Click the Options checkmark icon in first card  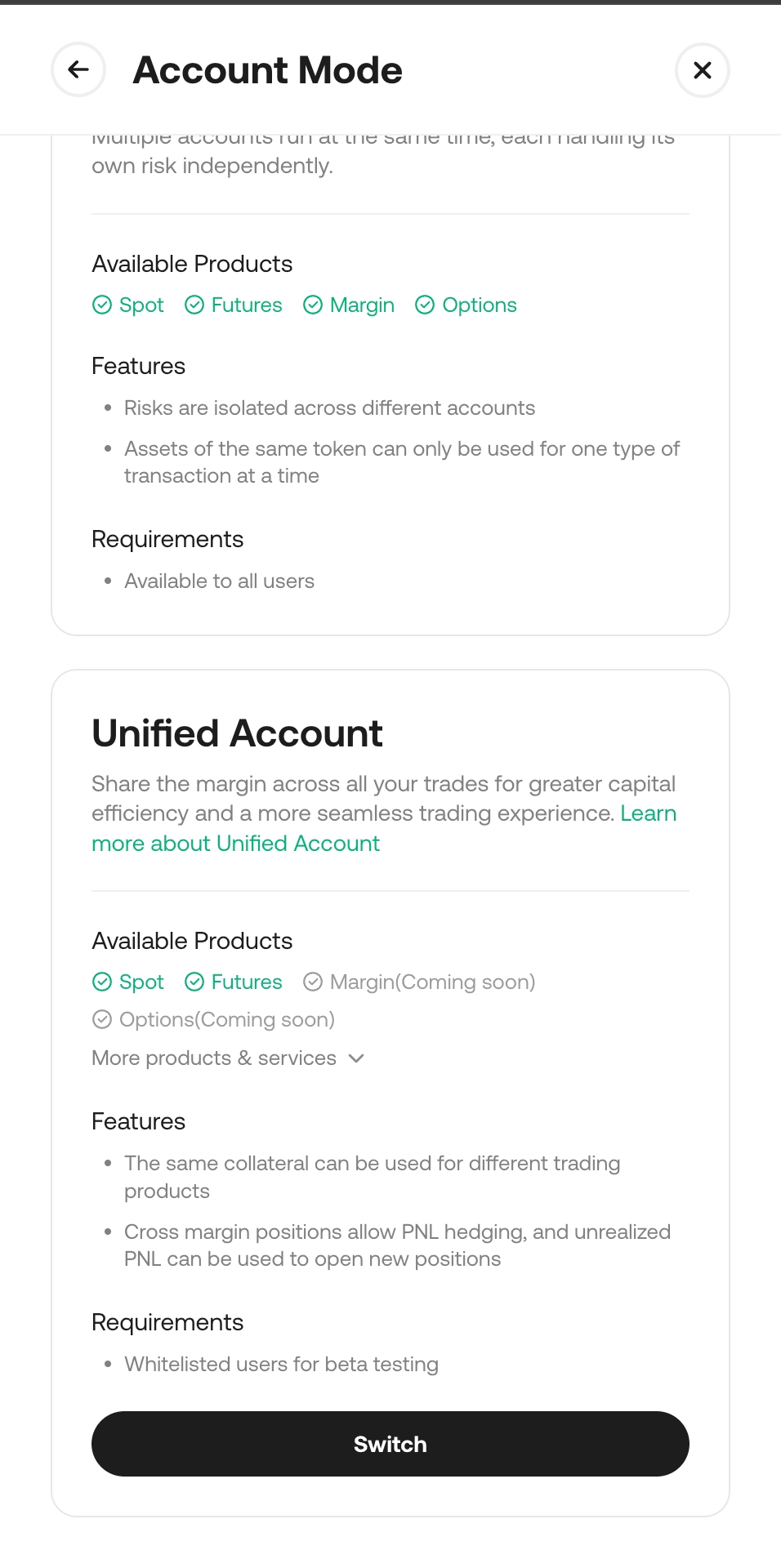pos(425,305)
